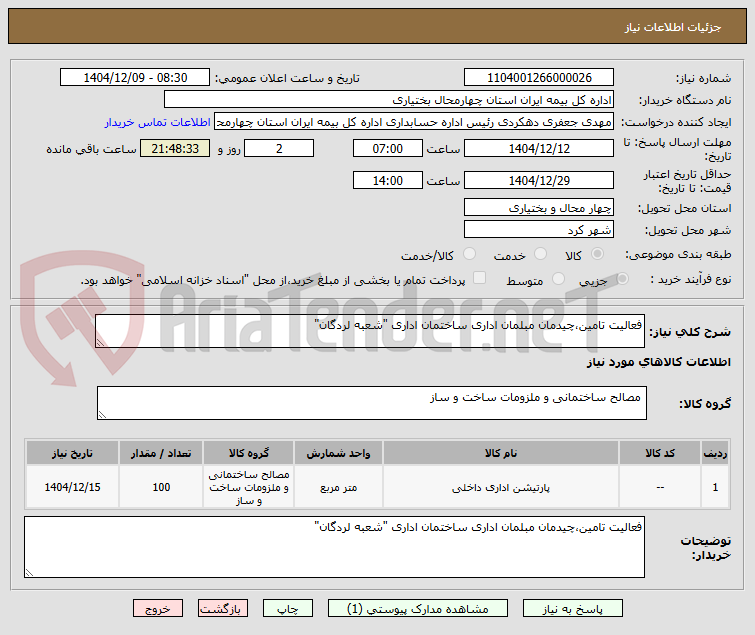755x635 pixels.
Task: Click the 'جزئیات اطلاعات نیاز' header title
Action: coord(673,27)
